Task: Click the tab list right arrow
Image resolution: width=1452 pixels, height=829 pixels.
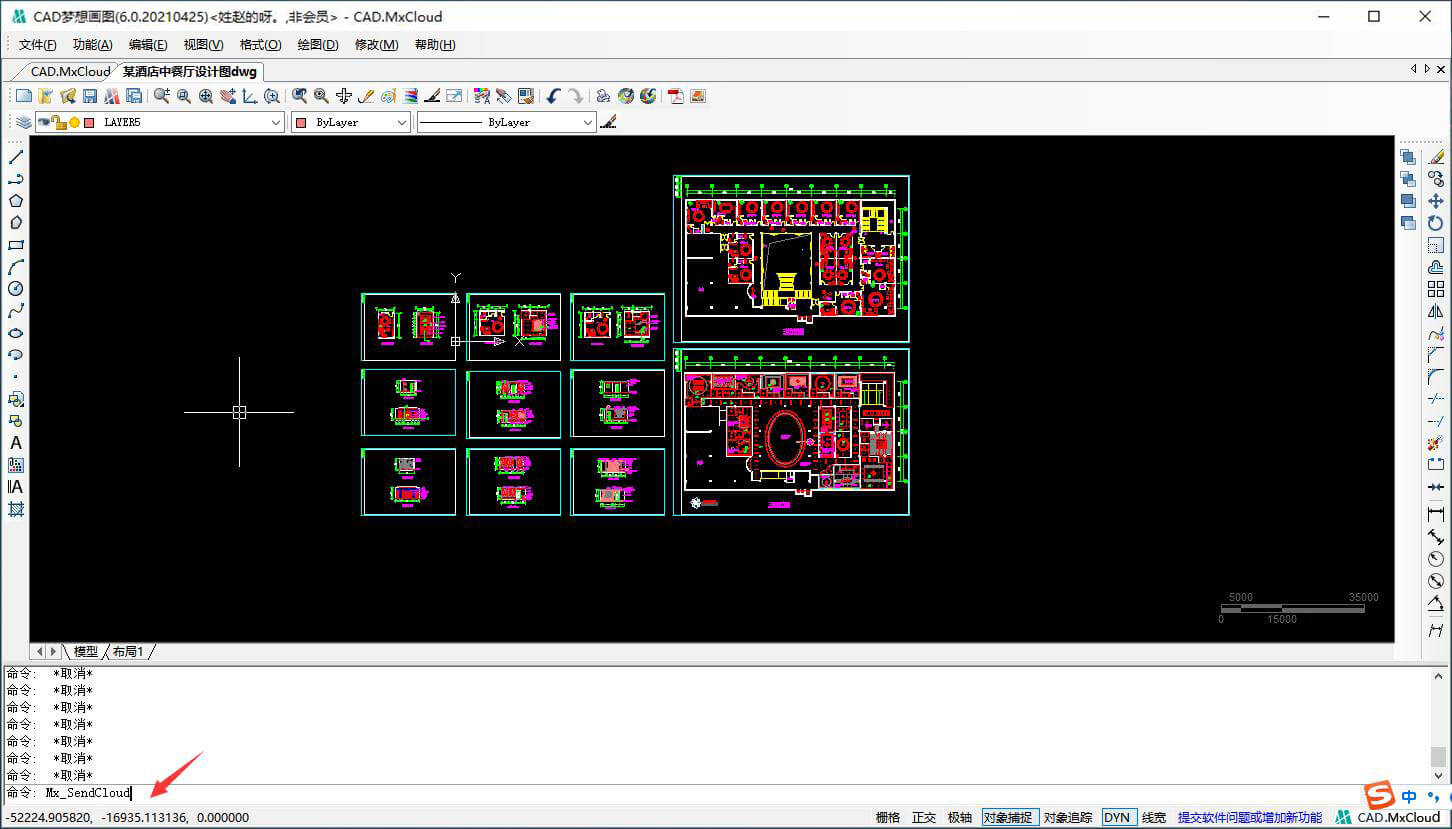Action: point(1427,69)
